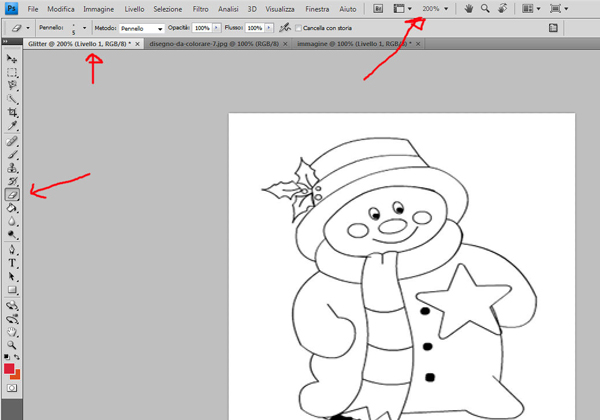
Task: Open the Analisi menu
Action: coord(228,9)
